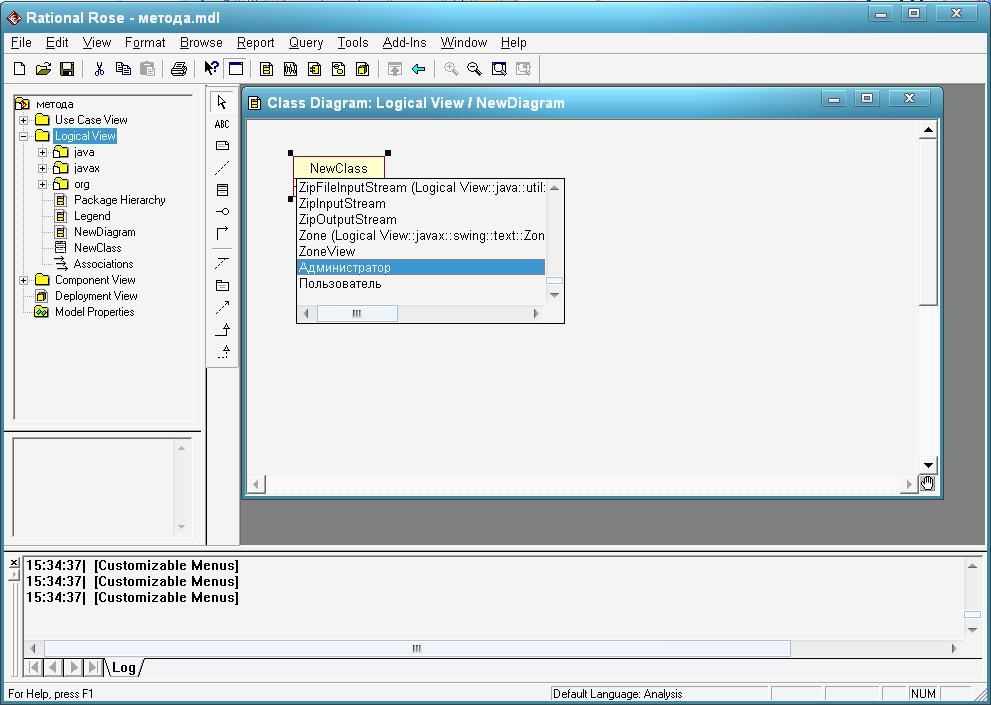Viewport: 991px width, 705px height.
Task: Save the model with floppy icon
Action: pos(67,69)
